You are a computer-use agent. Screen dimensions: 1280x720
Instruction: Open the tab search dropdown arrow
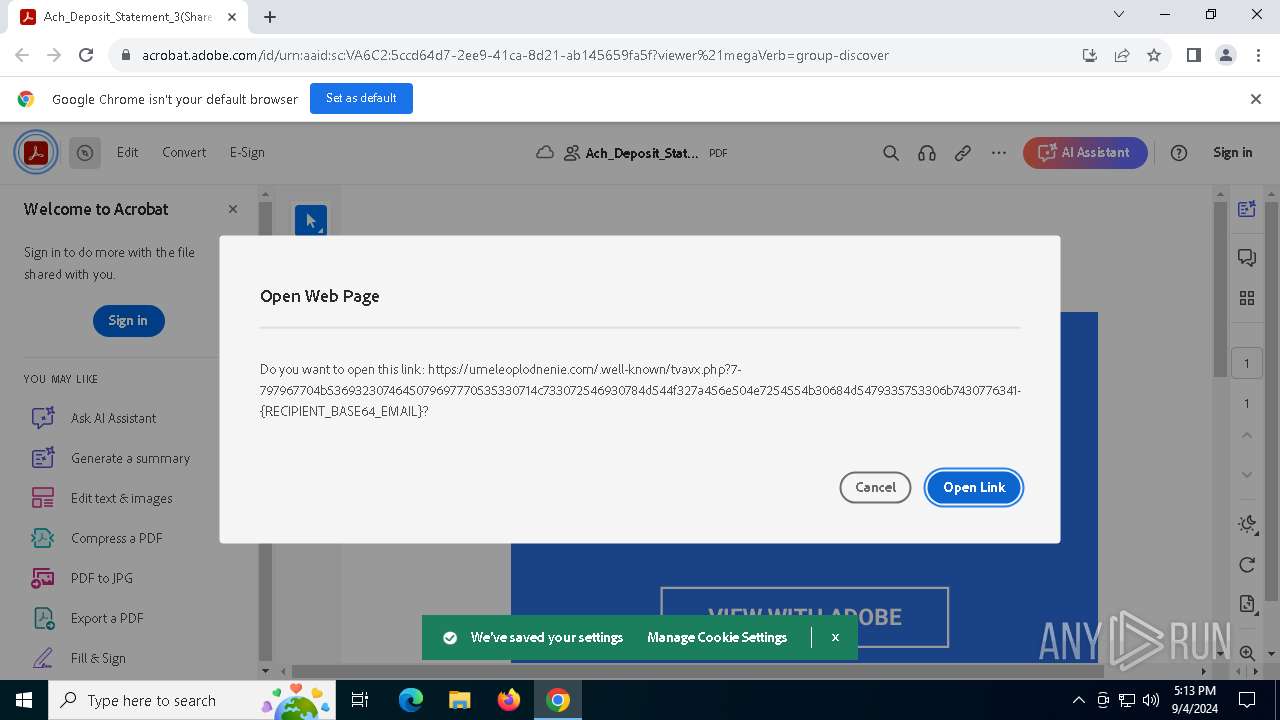[x=1119, y=15]
